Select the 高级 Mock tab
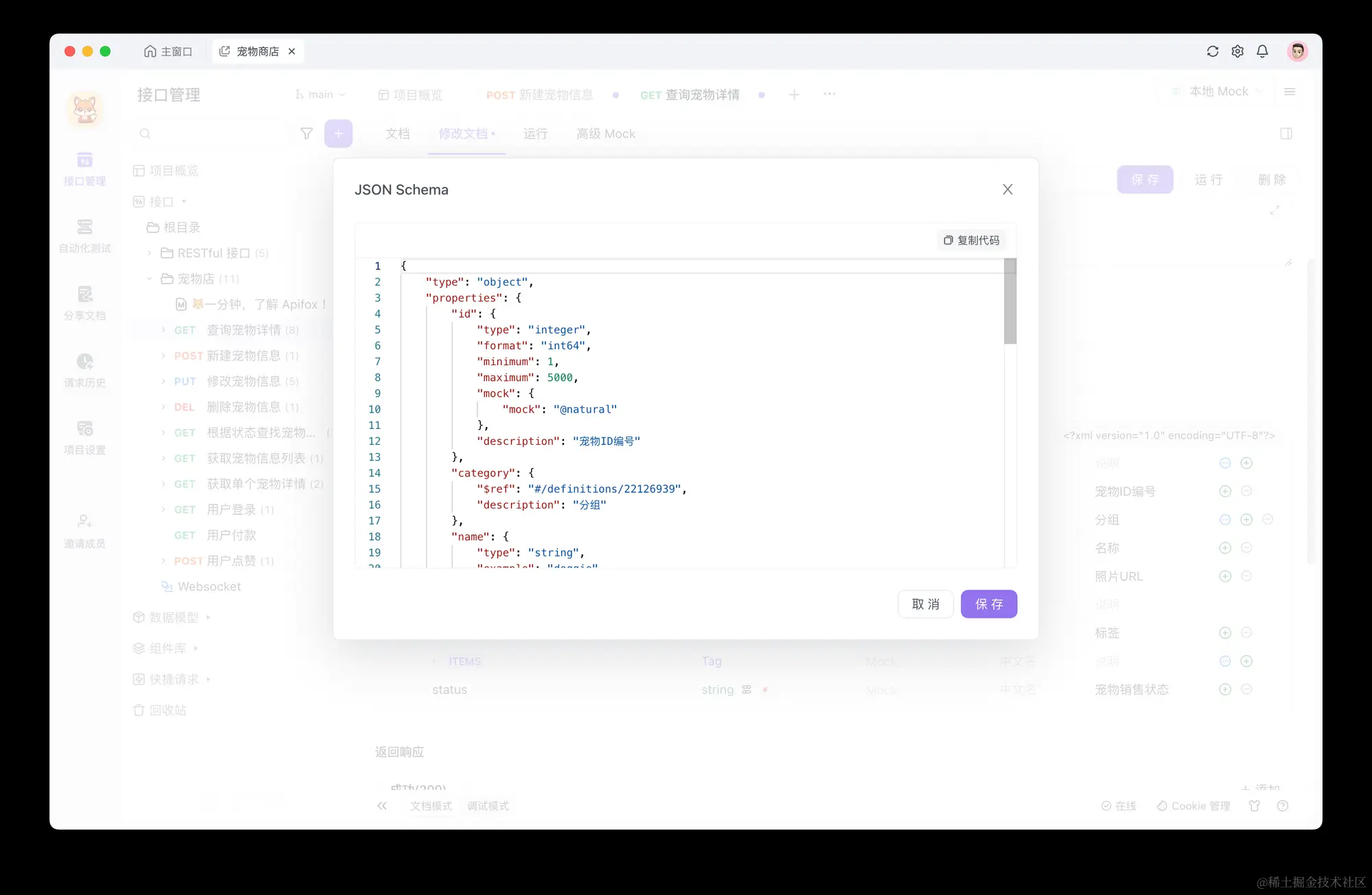This screenshot has height=895, width=1372. click(605, 134)
